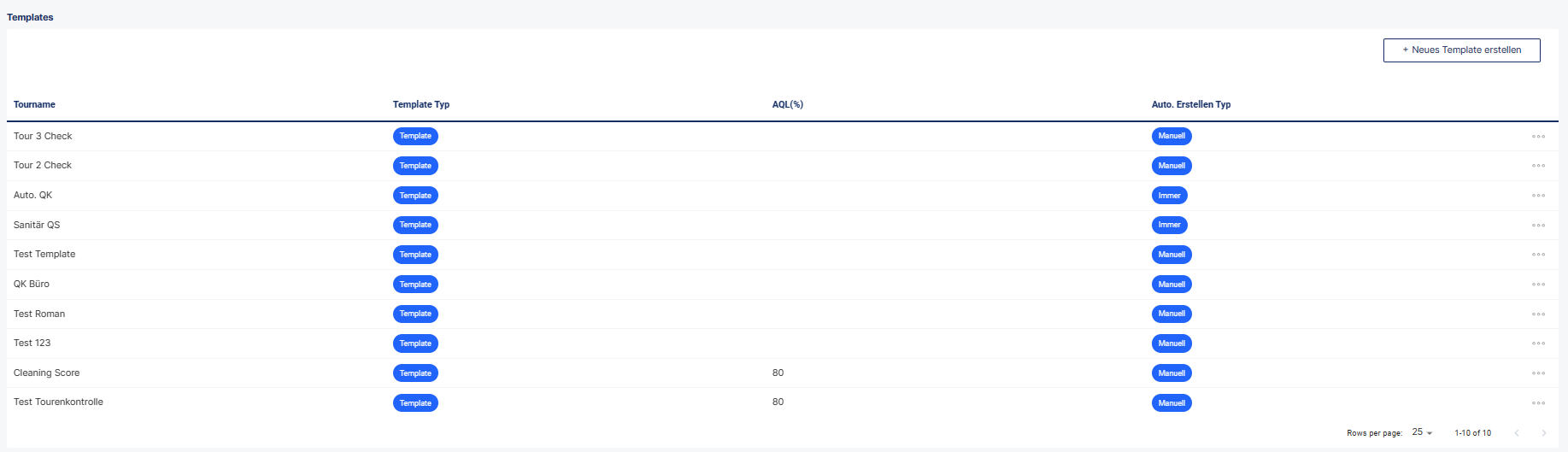The image size is (1568, 452).
Task: Sort by Template Typ column header
Action: 421,104
